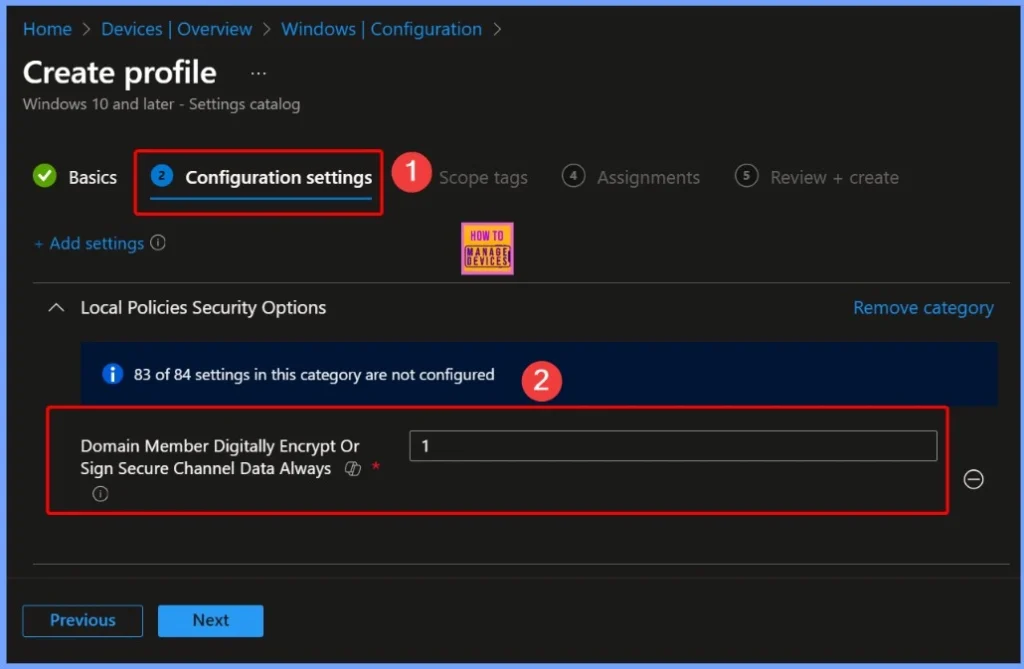Open the info tooltip under the setting name
Screen dimensions: 1024x669
point(99,493)
